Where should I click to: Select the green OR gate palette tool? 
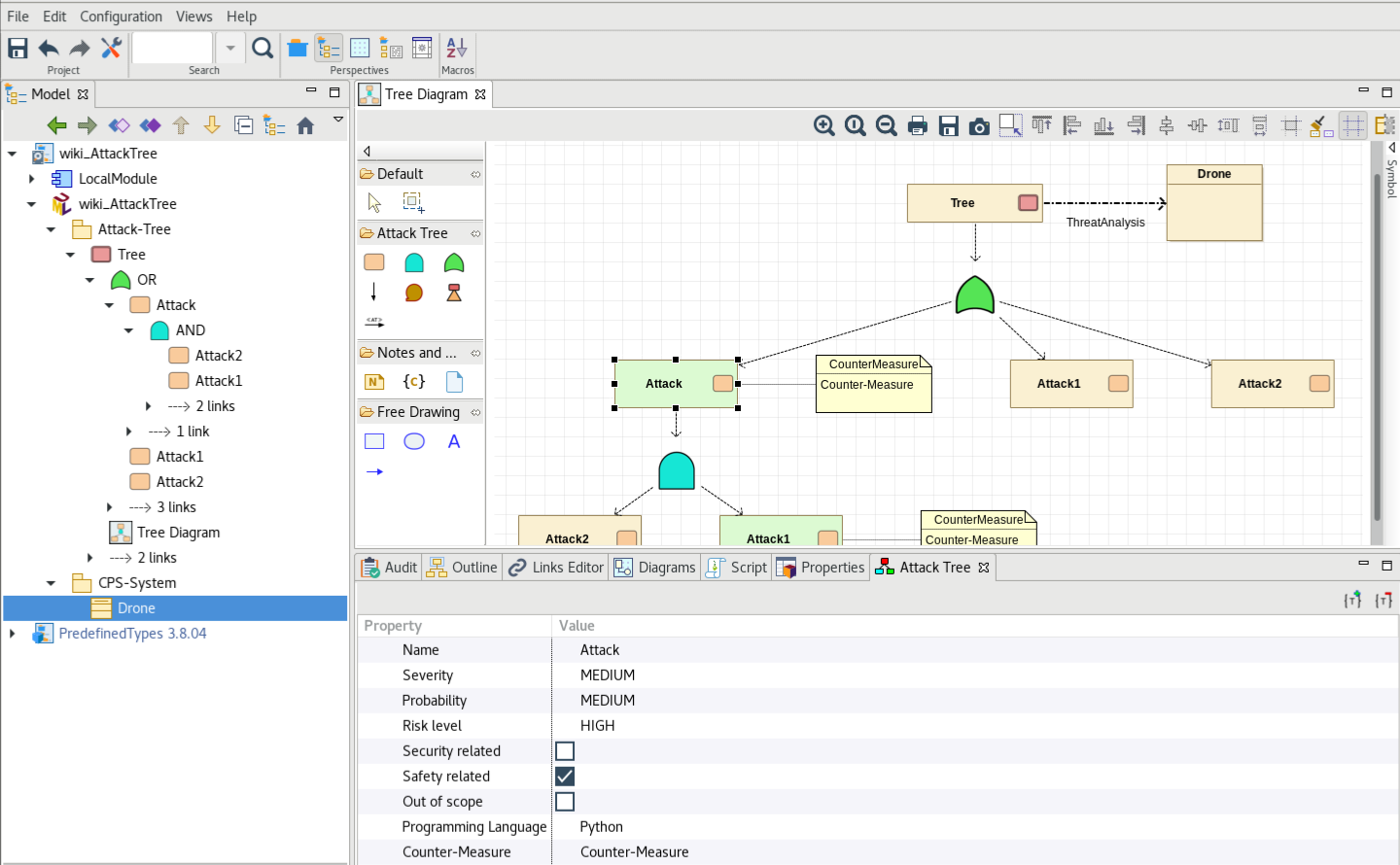click(454, 262)
